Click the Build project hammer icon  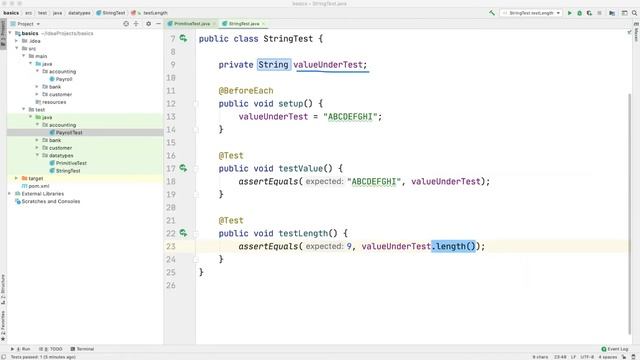click(492, 13)
